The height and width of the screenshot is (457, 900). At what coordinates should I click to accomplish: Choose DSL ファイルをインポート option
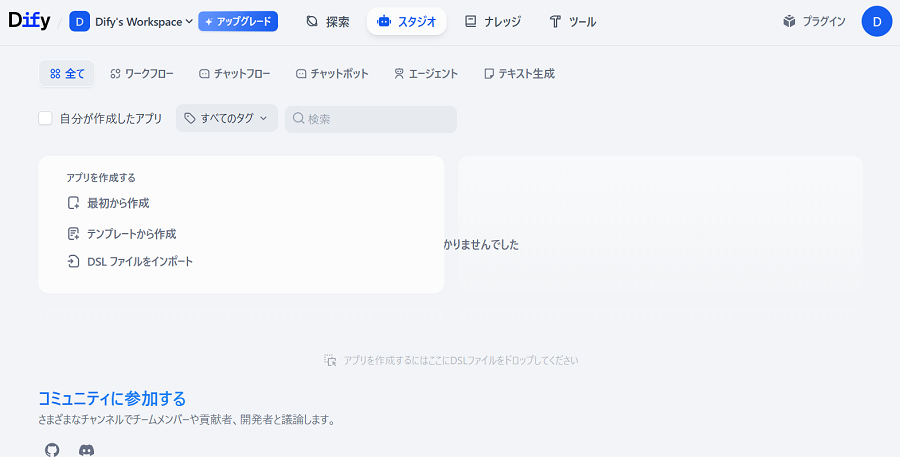(x=130, y=262)
